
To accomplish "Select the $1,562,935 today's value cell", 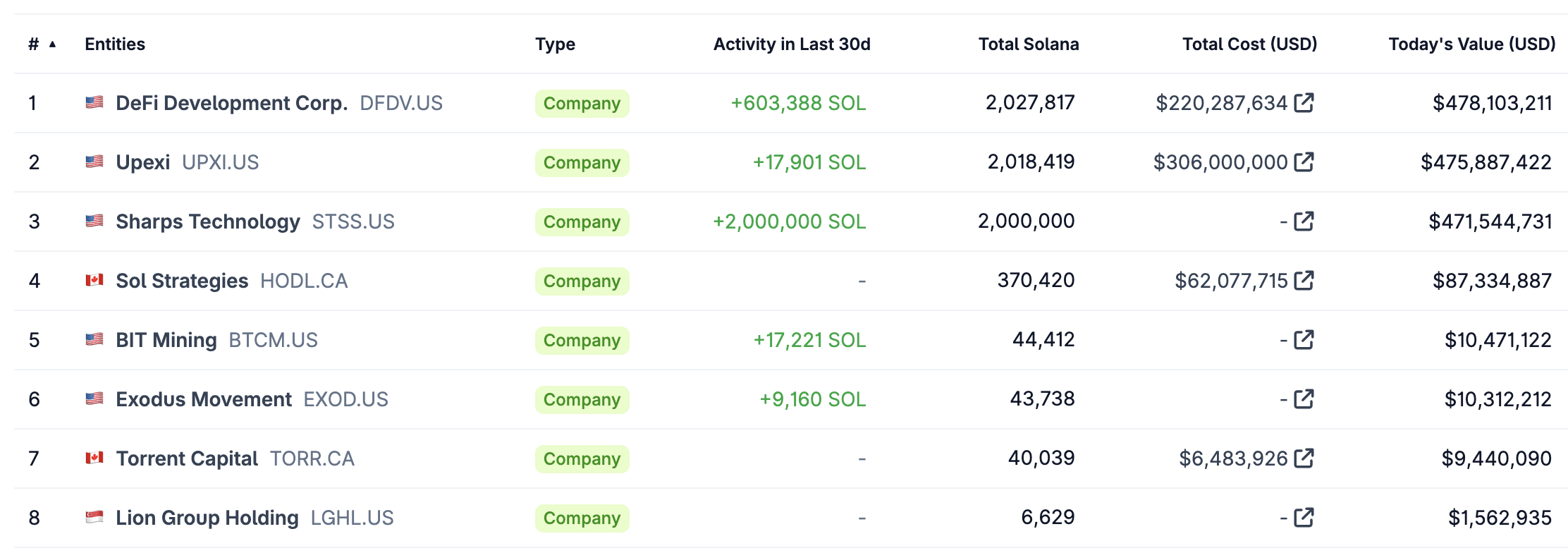I will coord(1500,518).
